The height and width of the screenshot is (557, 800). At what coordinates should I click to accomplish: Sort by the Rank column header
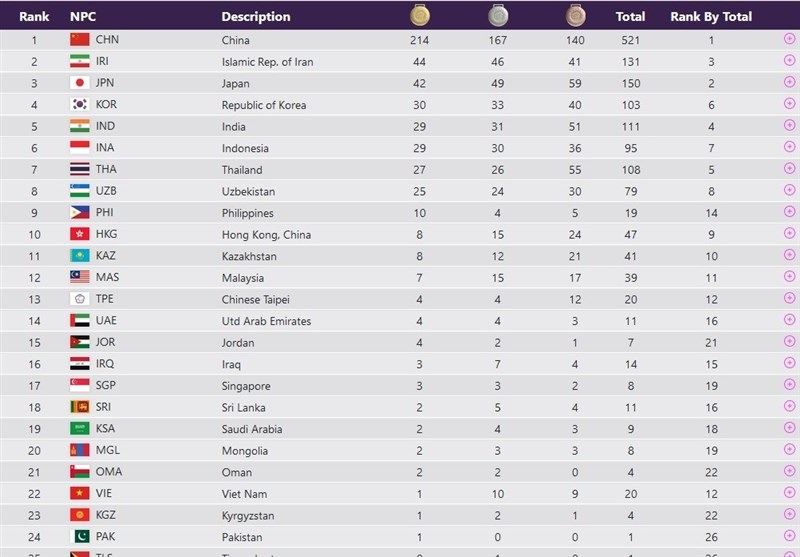(34, 16)
